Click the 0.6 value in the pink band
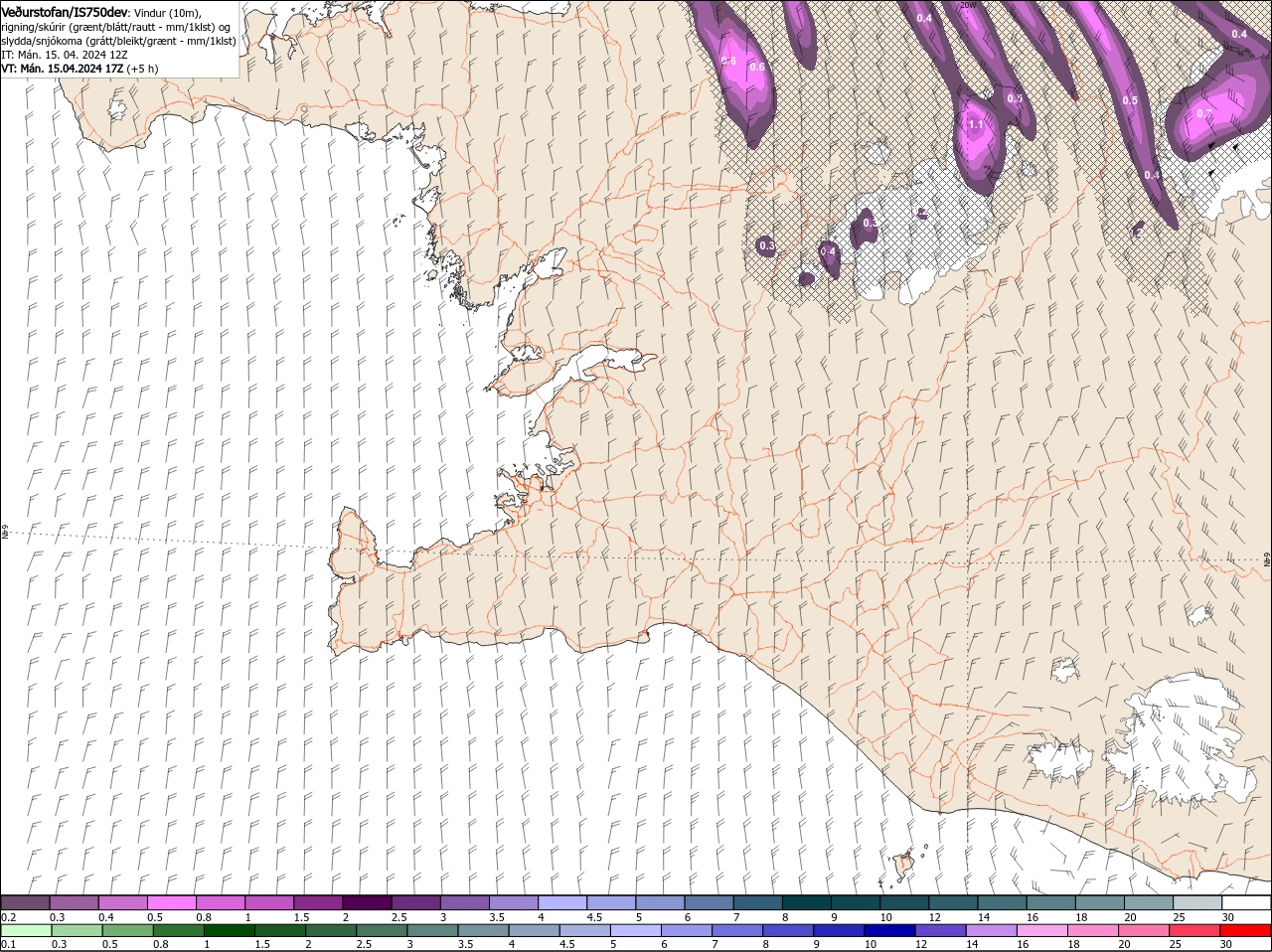Image resolution: width=1272 pixels, height=952 pixels. point(757,67)
